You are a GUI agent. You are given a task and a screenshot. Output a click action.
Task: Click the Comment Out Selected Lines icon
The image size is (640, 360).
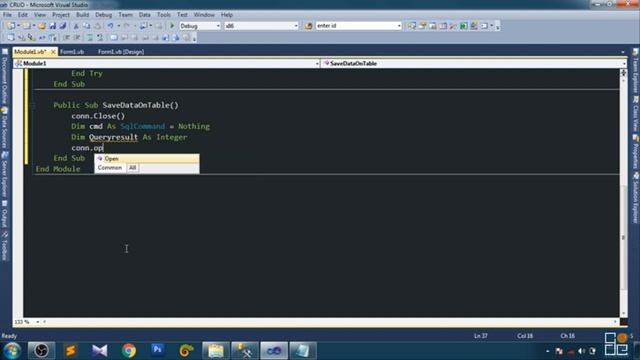pos(90,38)
